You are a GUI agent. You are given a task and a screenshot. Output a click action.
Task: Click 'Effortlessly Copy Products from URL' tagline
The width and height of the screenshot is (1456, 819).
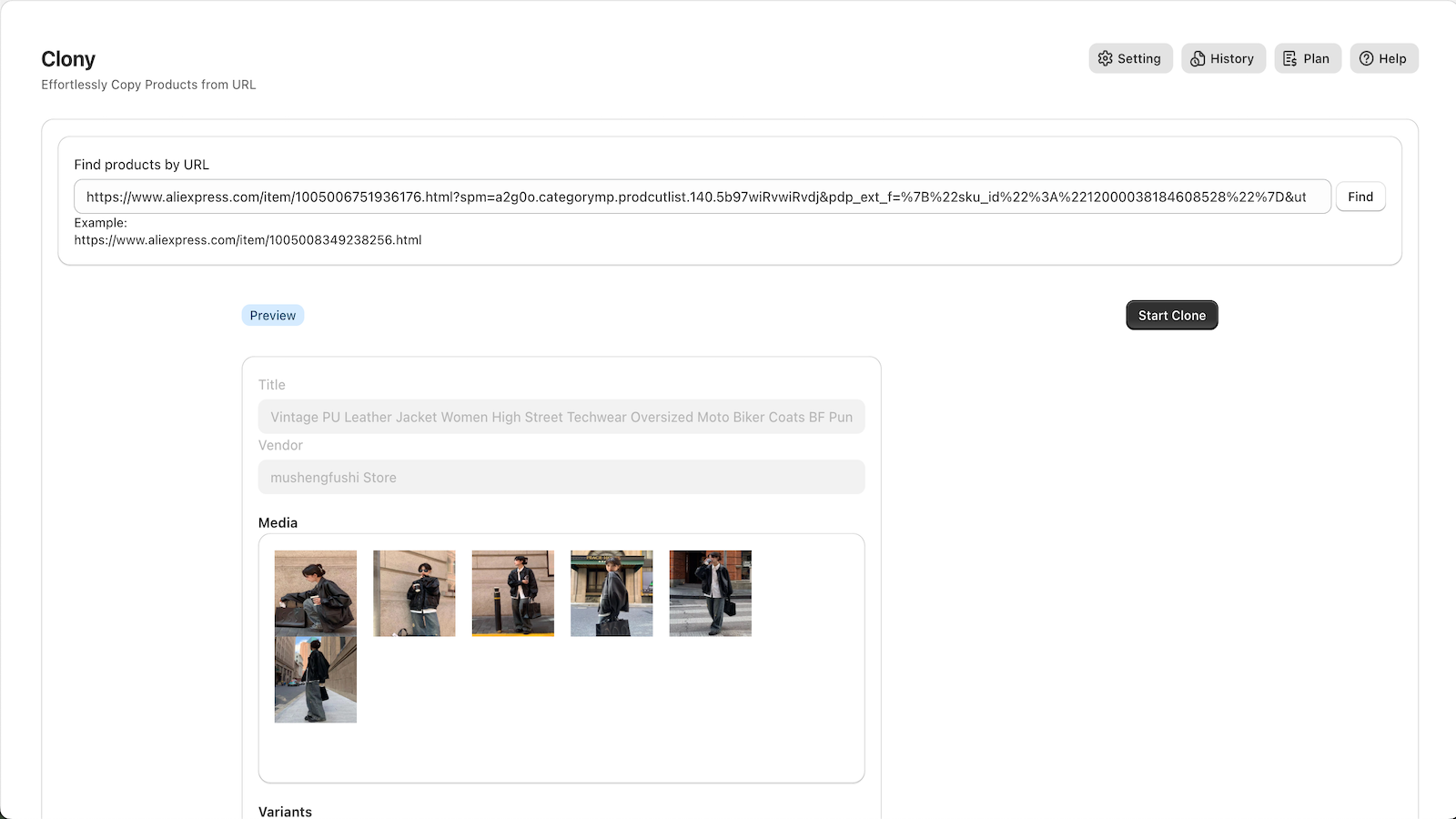click(148, 85)
